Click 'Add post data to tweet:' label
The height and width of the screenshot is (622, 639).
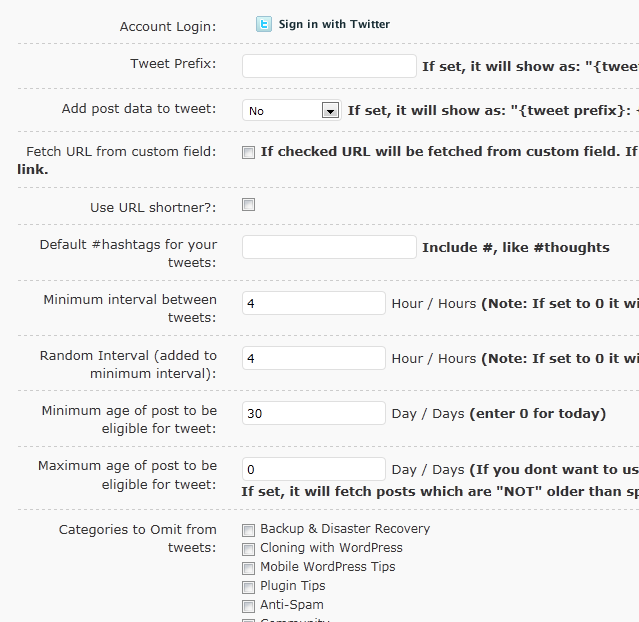coord(139,109)
